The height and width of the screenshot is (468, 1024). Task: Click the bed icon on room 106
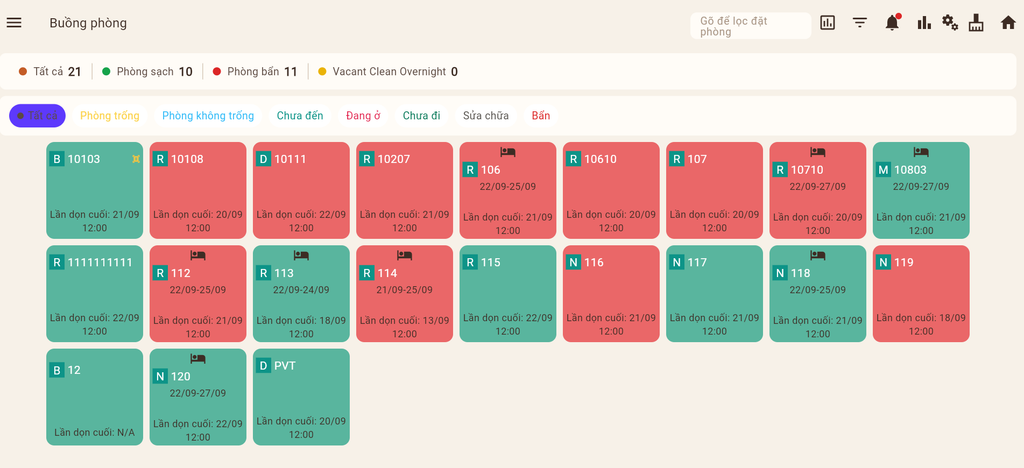[x=508, y=151]
